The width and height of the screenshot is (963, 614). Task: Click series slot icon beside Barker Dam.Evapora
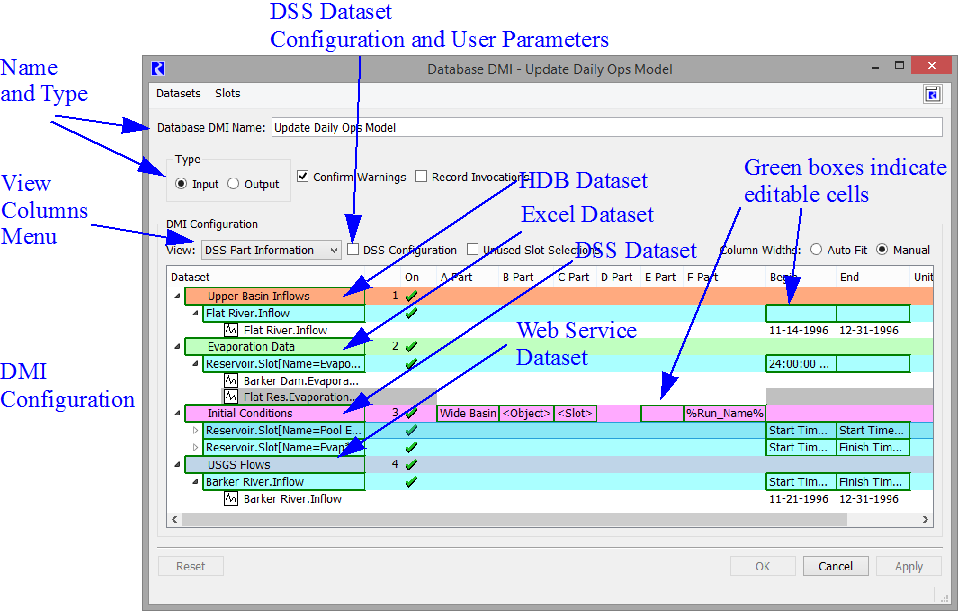click(231, 381)
